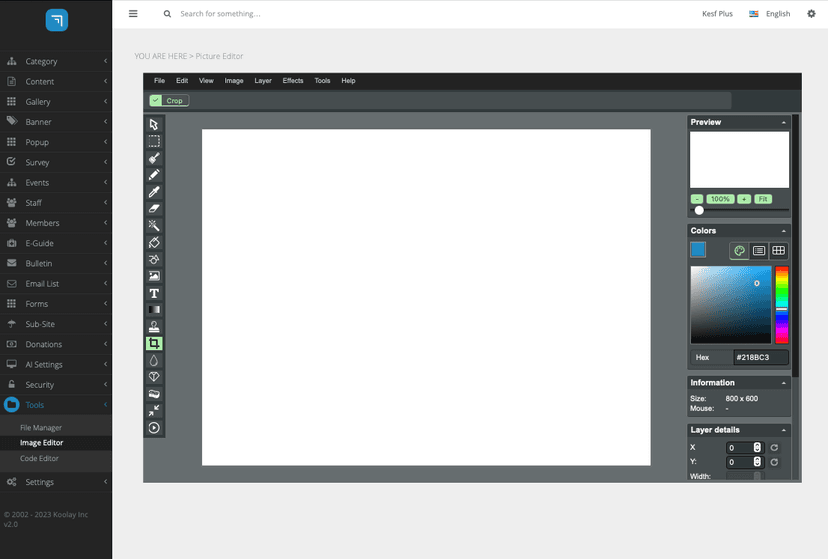The image size is (828, 559).
Task: Expand the Settings sidebar menu
Action: click(56, 482)
